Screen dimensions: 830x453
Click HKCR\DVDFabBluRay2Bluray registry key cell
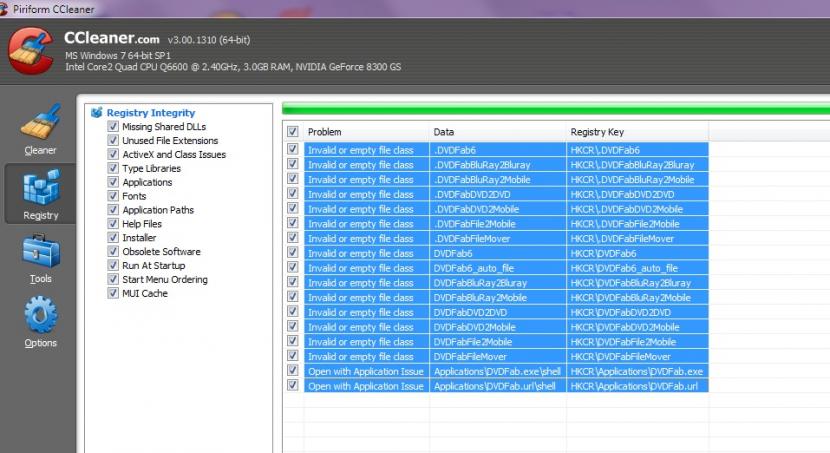[637, 283]
